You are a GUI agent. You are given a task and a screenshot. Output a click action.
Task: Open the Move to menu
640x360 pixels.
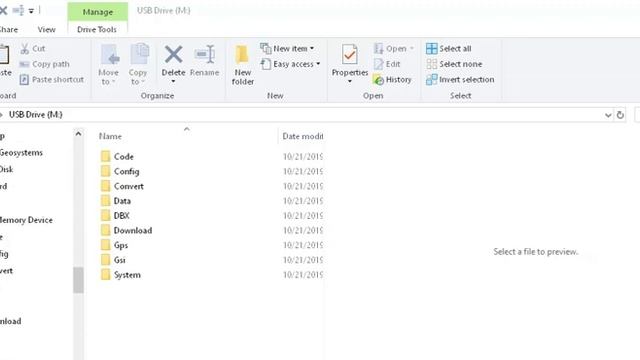(109, 65)
